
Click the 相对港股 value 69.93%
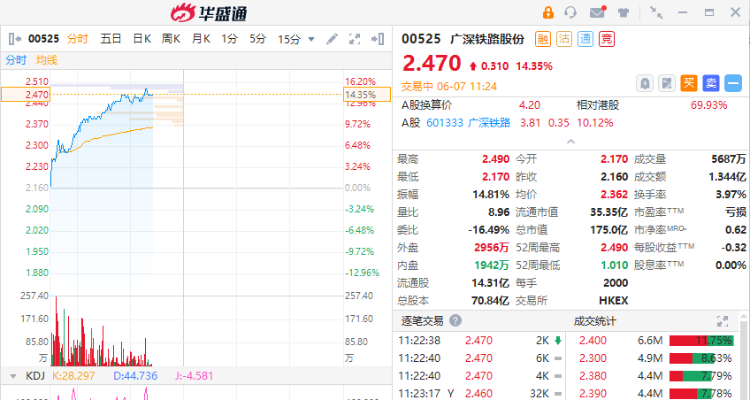(709, 105)
